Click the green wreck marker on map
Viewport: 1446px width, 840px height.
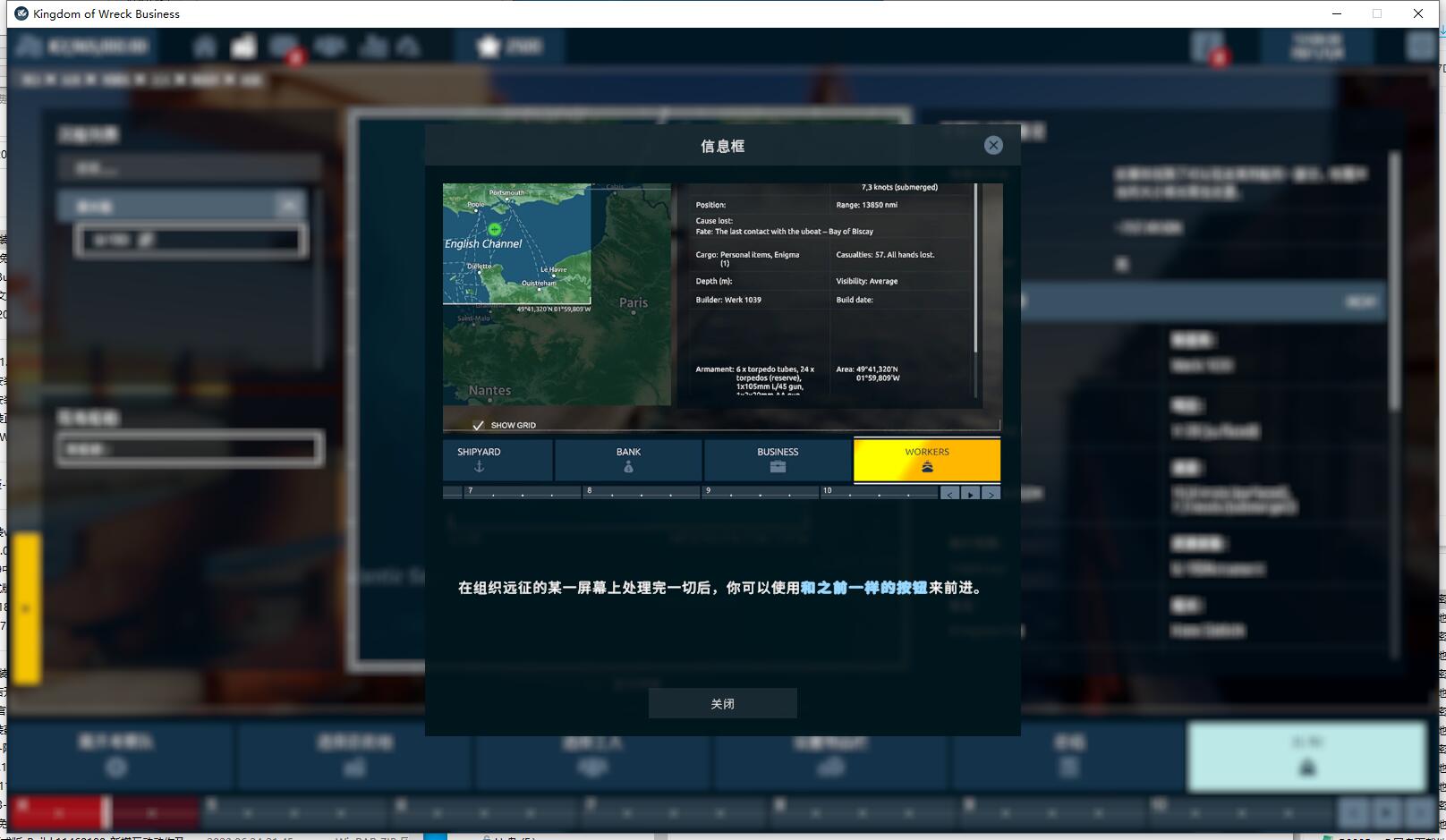pos(494,230)
